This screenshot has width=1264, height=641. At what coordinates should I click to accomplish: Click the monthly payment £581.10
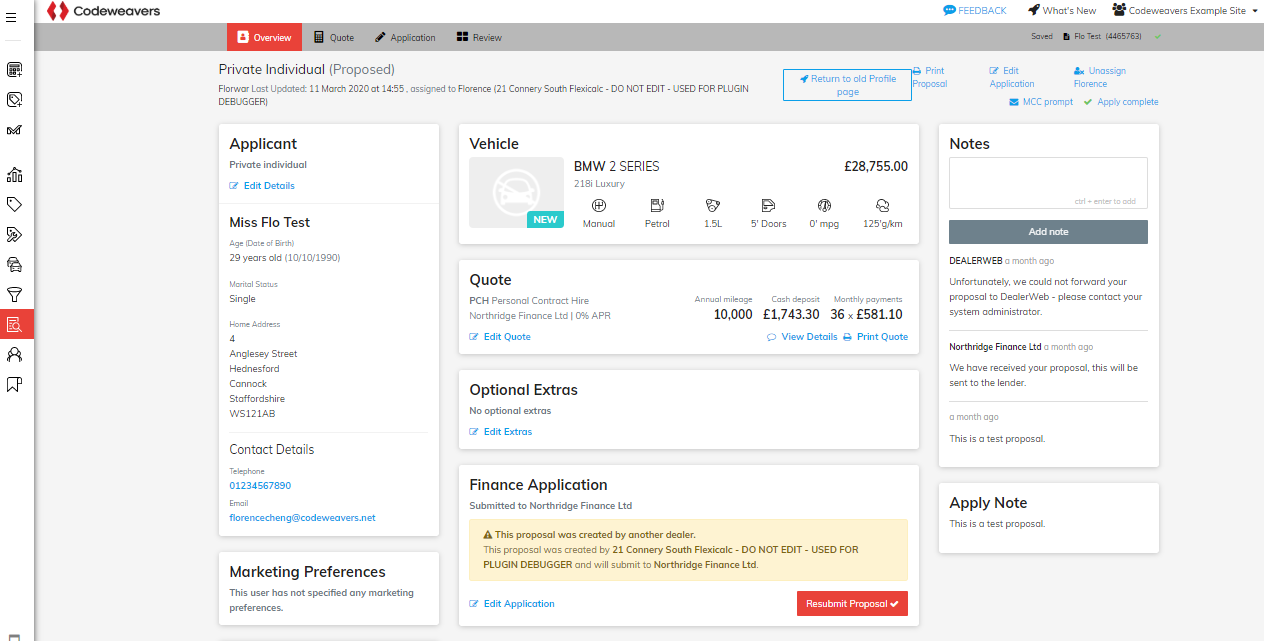pos(878,314)
